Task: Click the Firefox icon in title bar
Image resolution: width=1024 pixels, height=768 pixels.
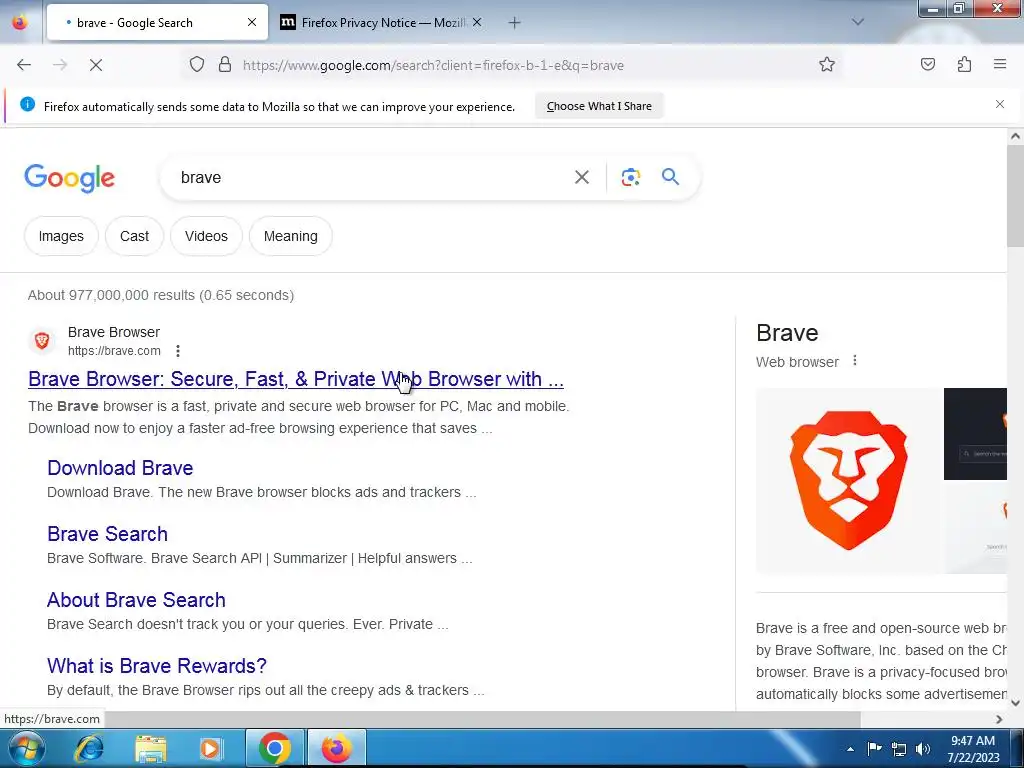Action: point(20,22)
